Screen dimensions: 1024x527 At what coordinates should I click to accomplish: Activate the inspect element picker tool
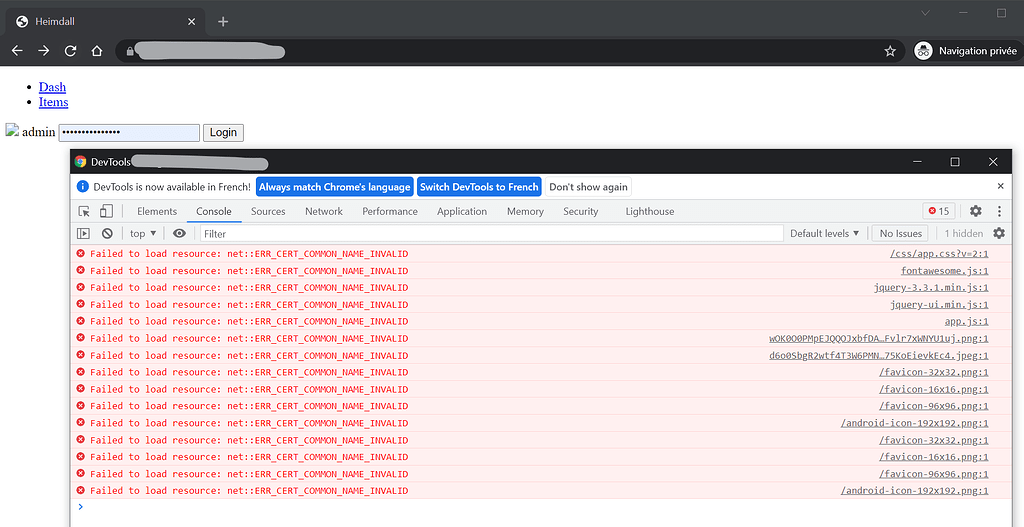[x=85, y=211]
